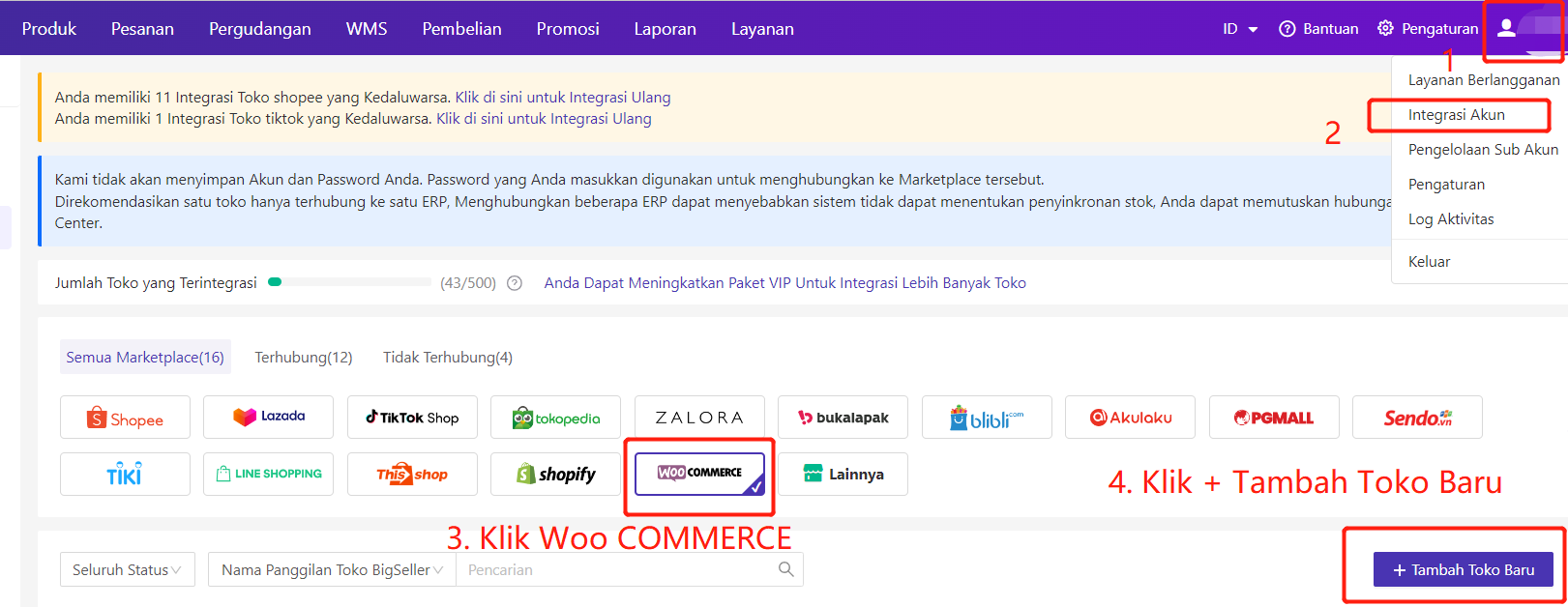Expand the Seluruh Status dropdown
The width and height of the screenshot is (1568, 607).
[127, 570]
